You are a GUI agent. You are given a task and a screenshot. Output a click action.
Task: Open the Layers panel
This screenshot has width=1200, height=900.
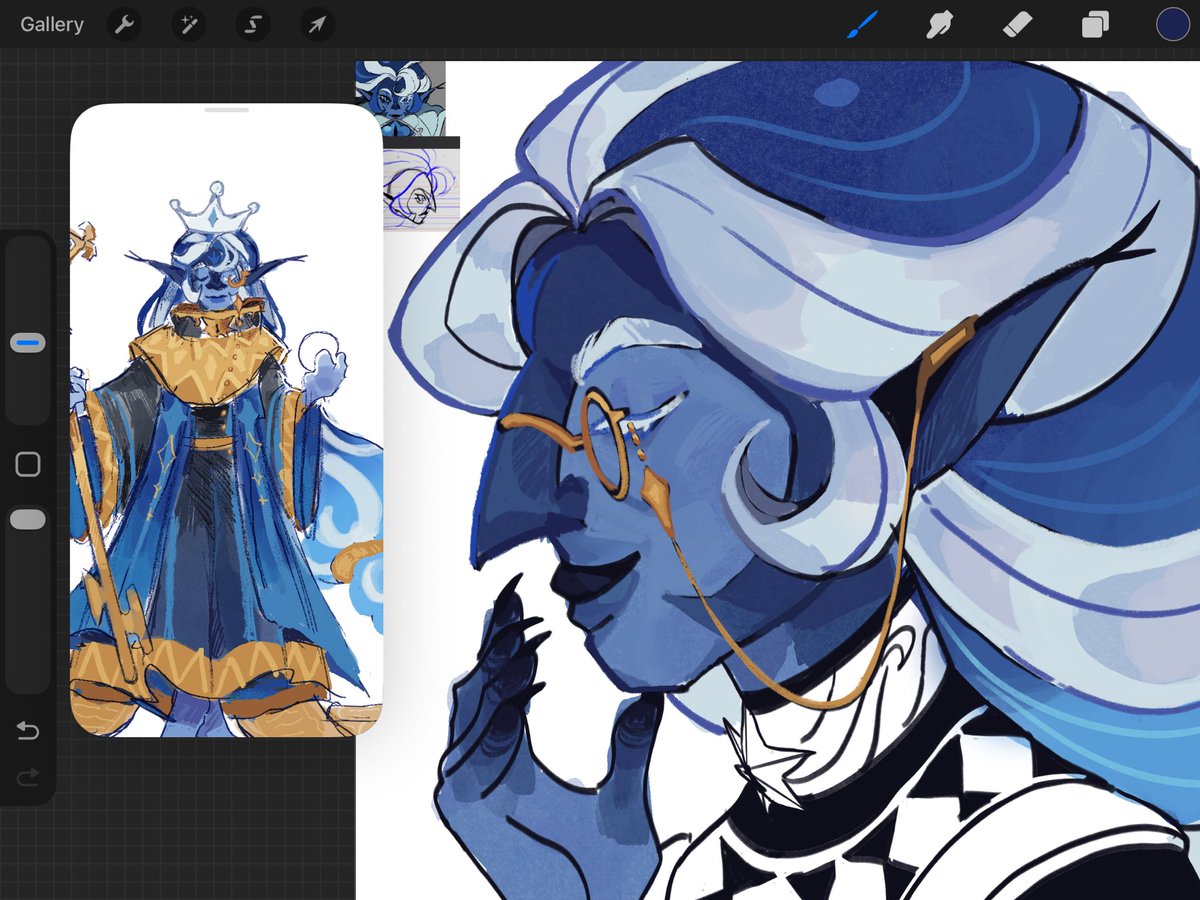tap(1095, 25)
